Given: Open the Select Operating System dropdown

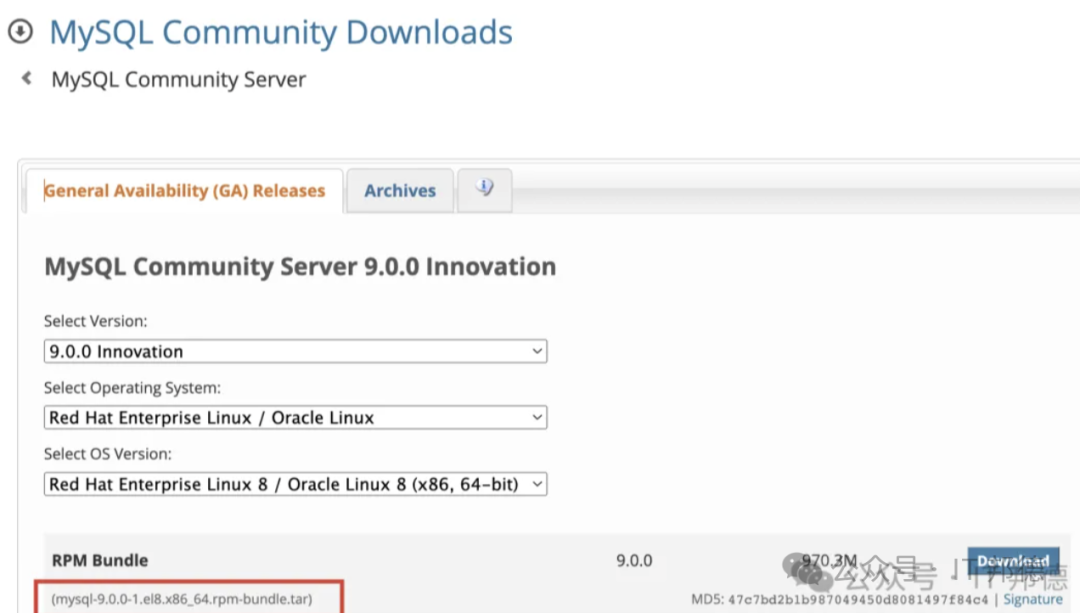Looking at the screenshot, I should point(295,417).
